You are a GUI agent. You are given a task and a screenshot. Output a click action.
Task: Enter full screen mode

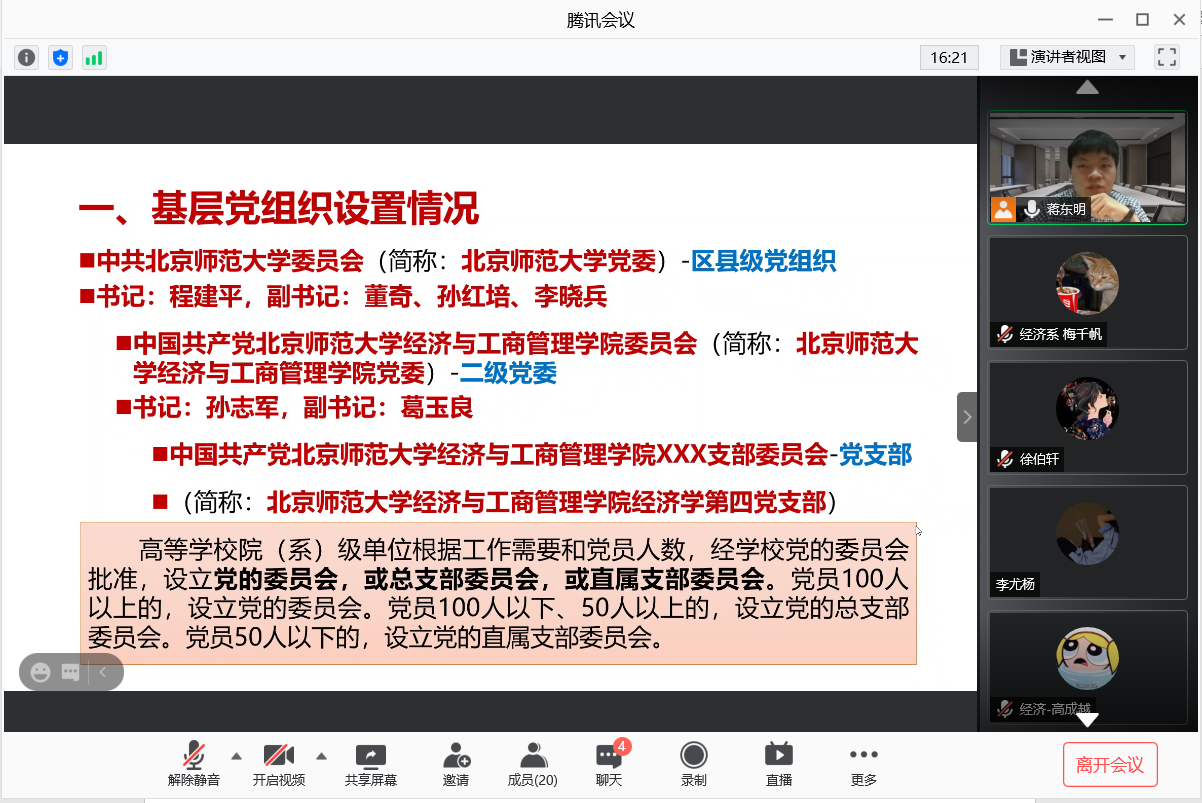pos(1166,57)
